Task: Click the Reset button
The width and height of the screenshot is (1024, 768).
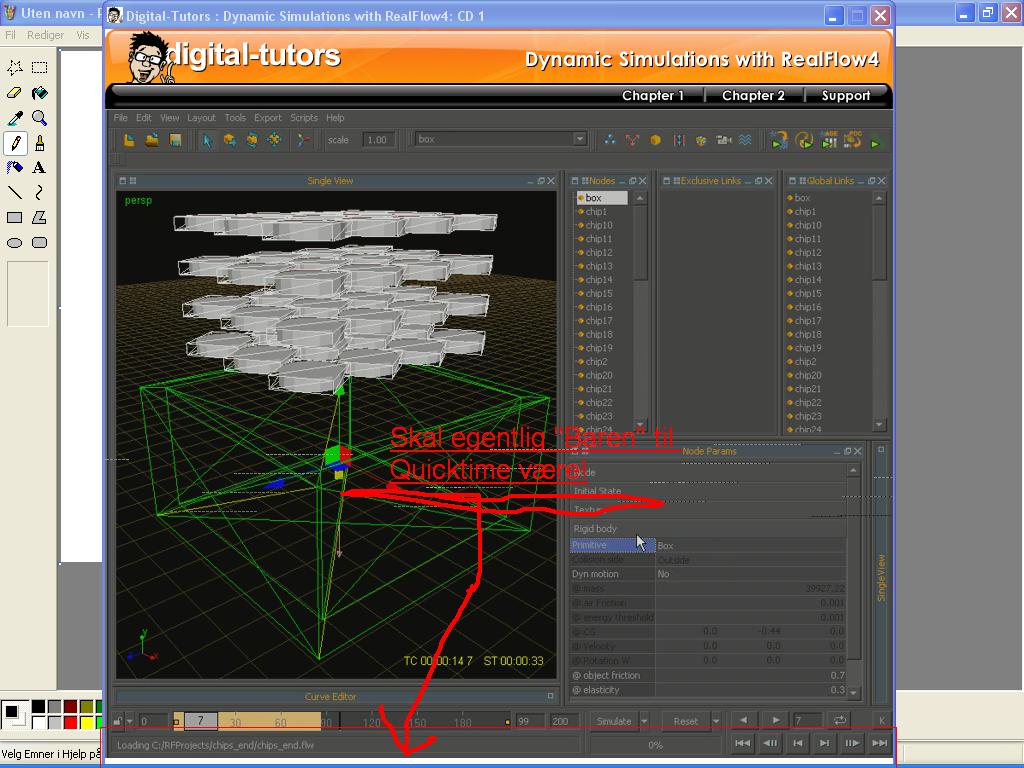Action: pyautogui.click(x=686, y=721)
